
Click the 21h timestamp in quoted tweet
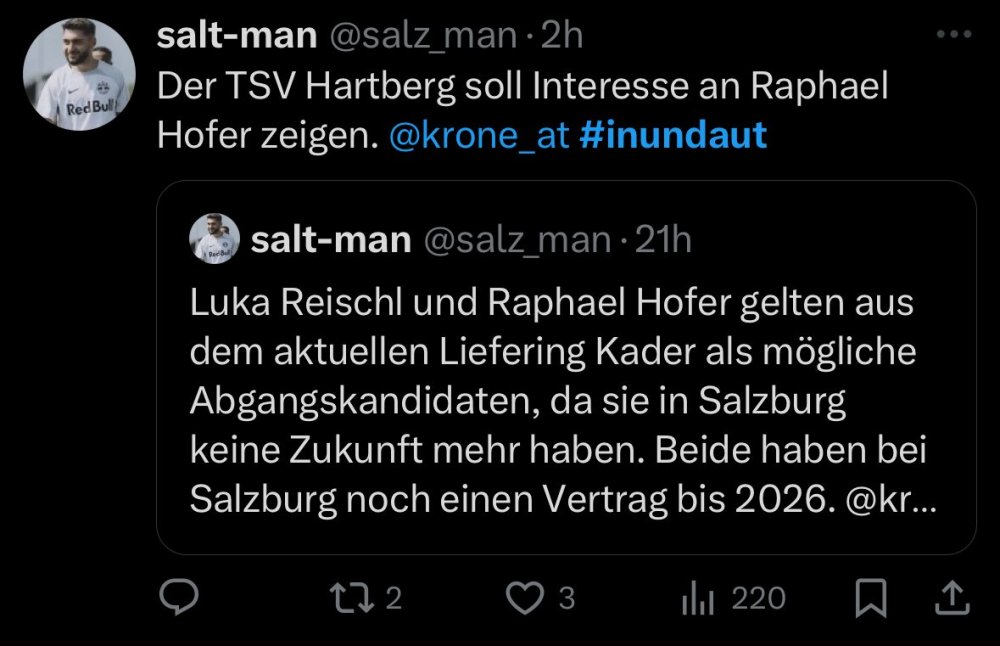click(x=663, y=240)
